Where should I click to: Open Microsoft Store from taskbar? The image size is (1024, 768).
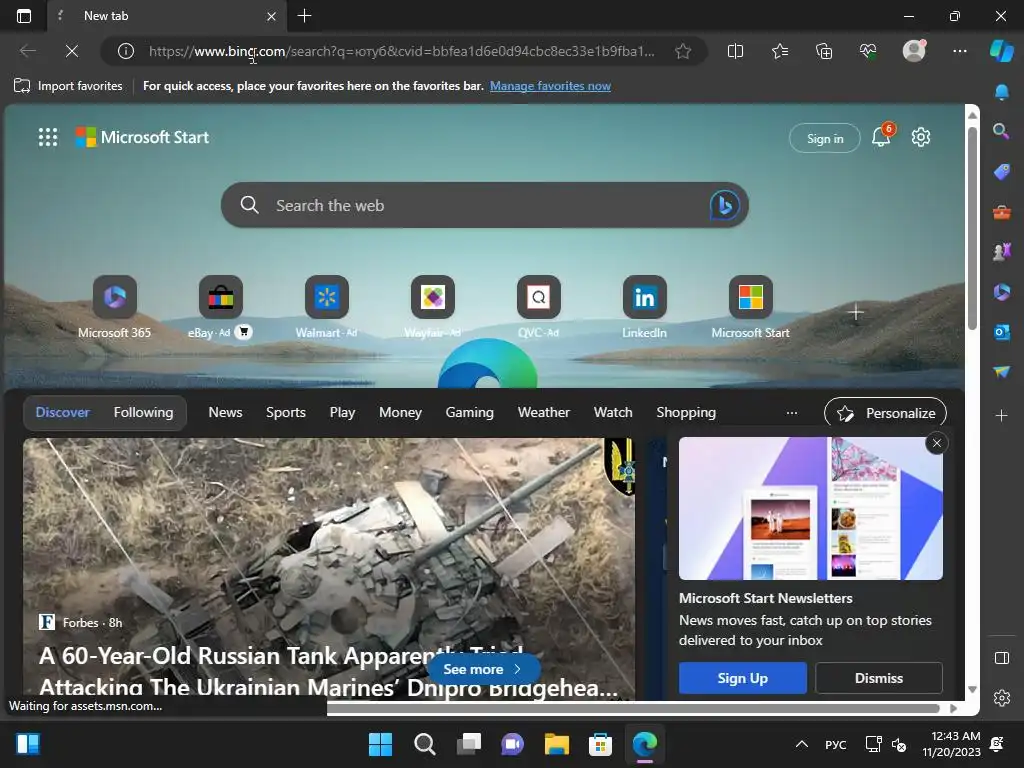coord(600,744)
